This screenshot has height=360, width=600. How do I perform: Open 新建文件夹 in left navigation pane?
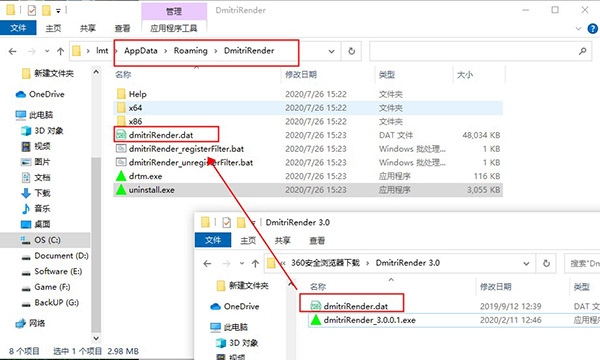point(54,73)
